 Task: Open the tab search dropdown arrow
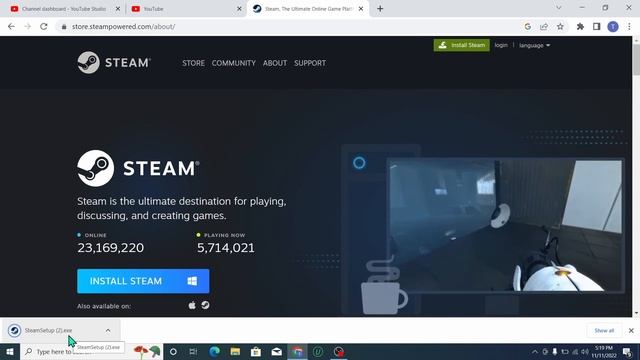[558, 8]
